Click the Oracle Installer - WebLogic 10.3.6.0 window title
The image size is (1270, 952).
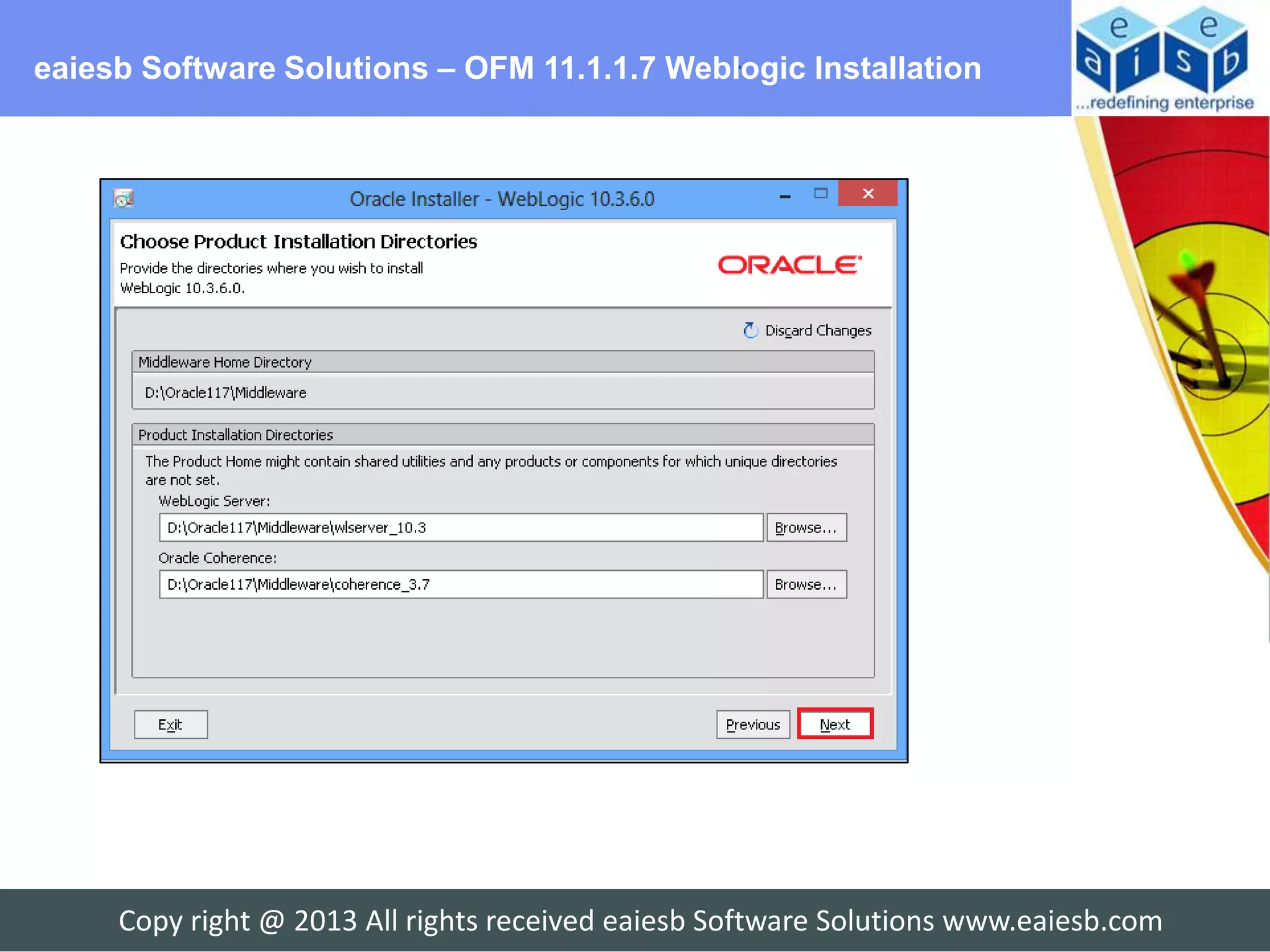coord(502,199)
